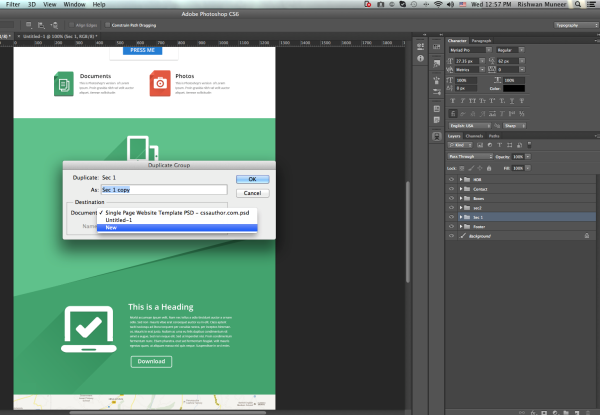Switch to the Paragraph tab

click(x=481, y=41)
